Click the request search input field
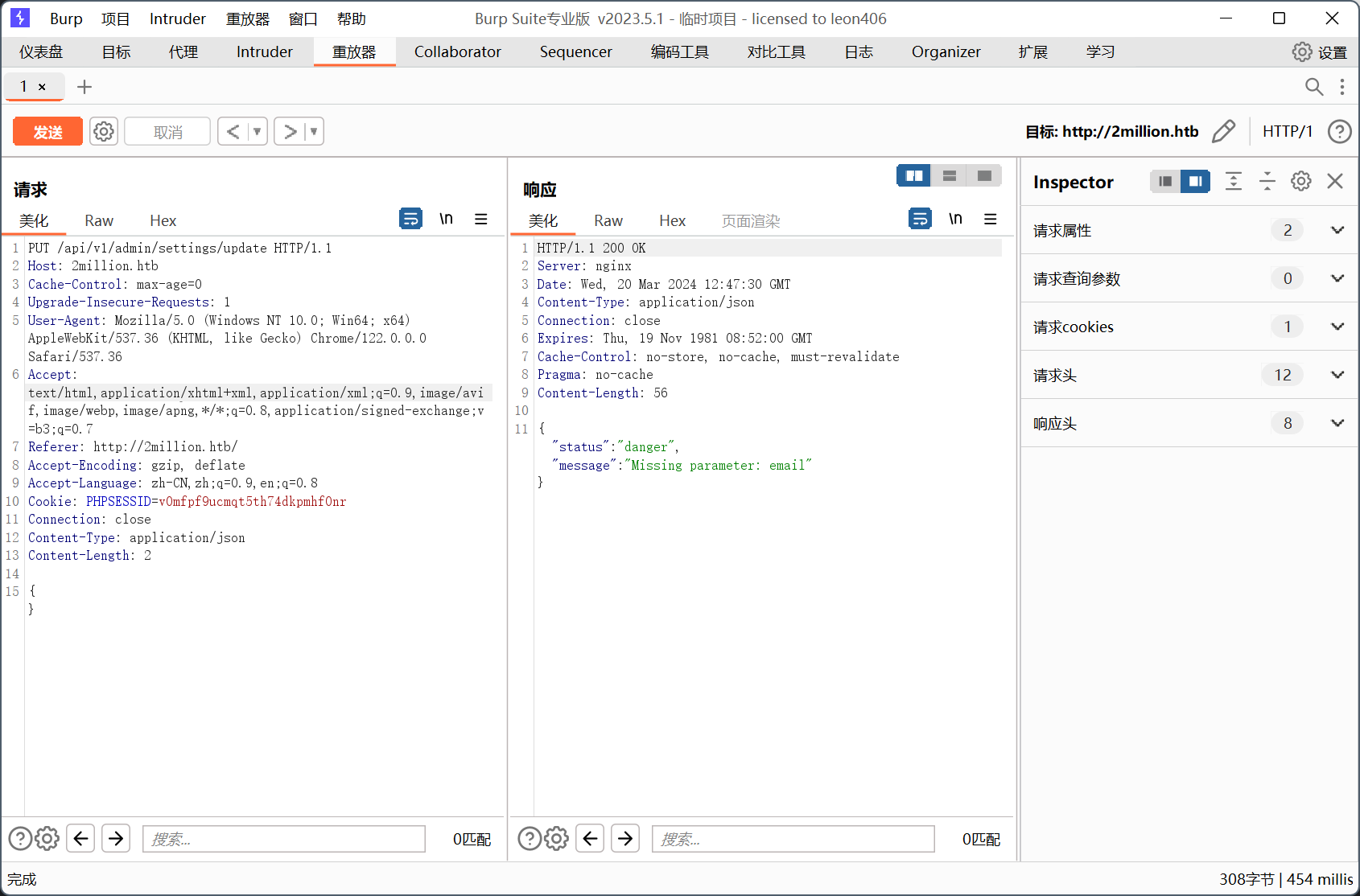Viewport: 1360px width, 896px height. (283, 839)
